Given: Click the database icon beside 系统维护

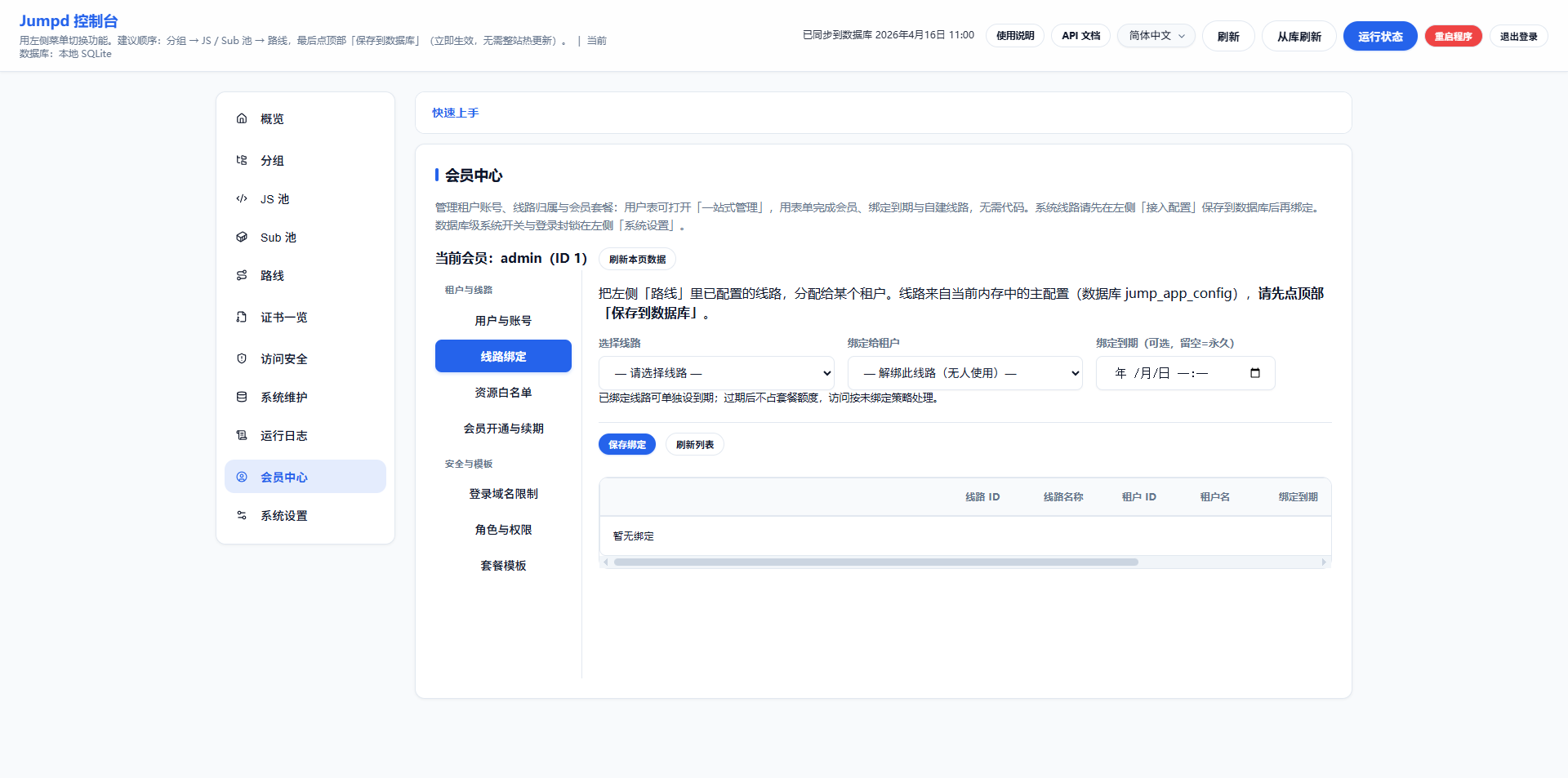Looking at the screenshot, I should tap(242, 397).
